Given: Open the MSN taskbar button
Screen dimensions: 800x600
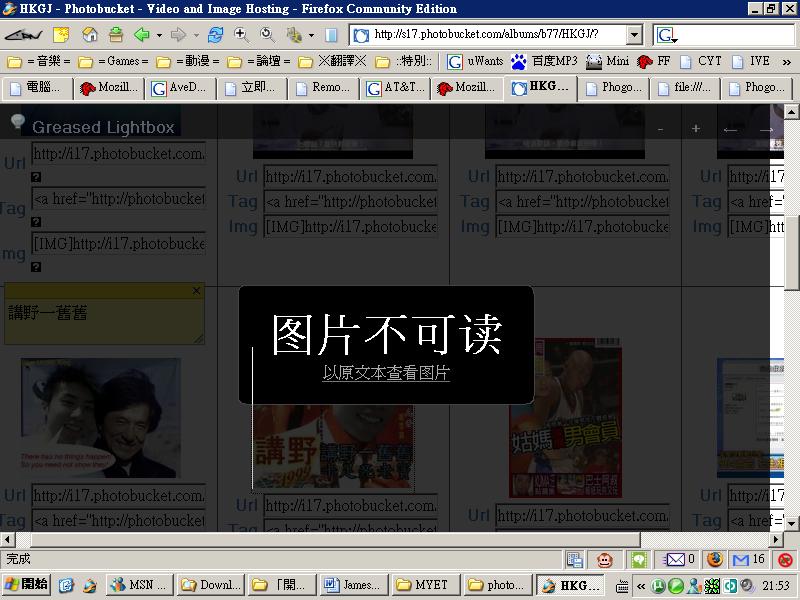Looking at the screenshot, I should point(140,585).
